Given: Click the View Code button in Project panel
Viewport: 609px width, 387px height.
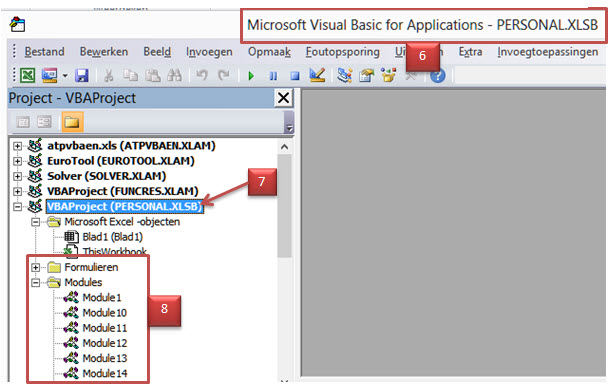Looking at the screenshot, I should 23,122.
